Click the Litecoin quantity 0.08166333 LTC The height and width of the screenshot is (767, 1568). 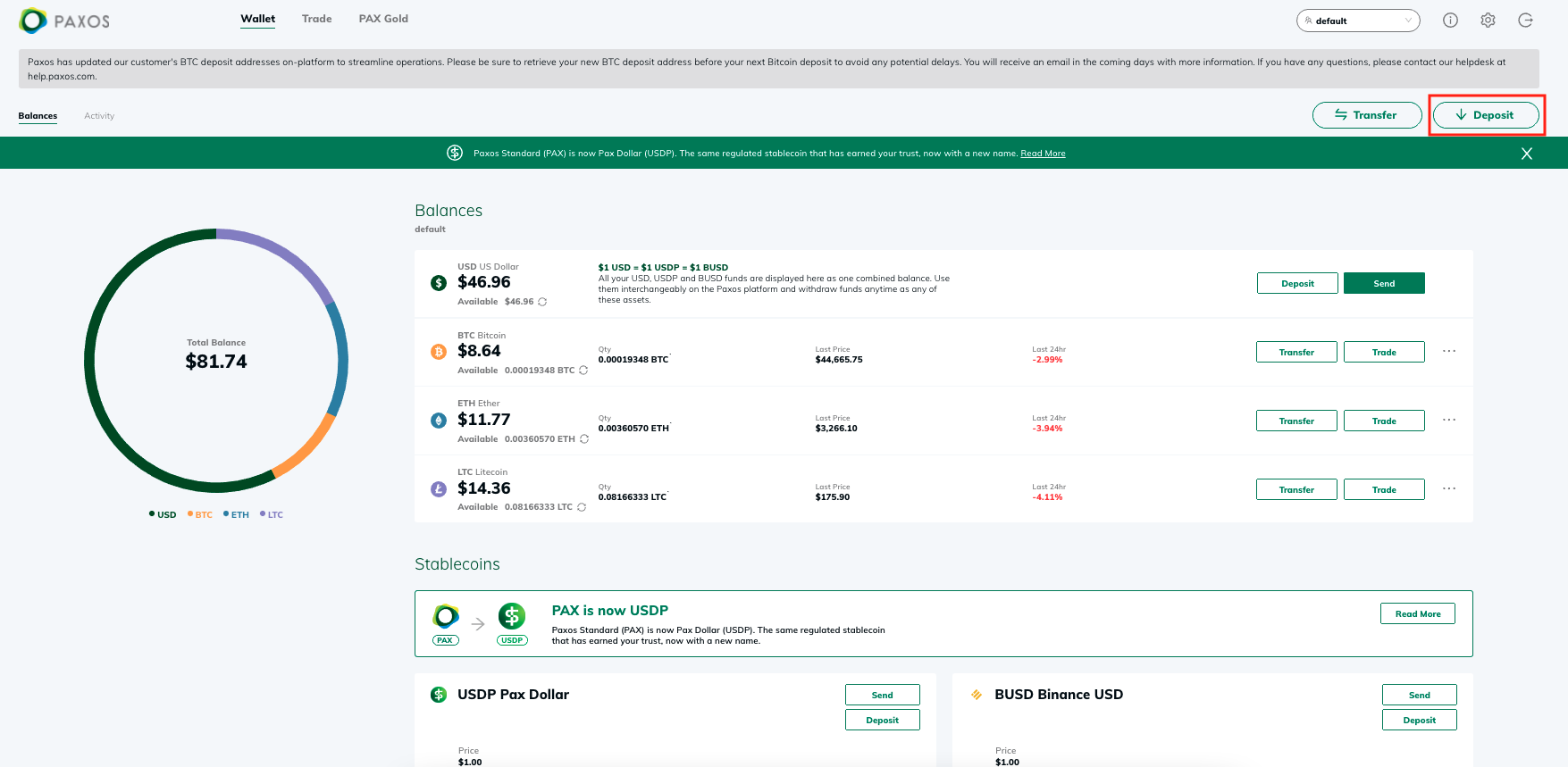(633, 497)
